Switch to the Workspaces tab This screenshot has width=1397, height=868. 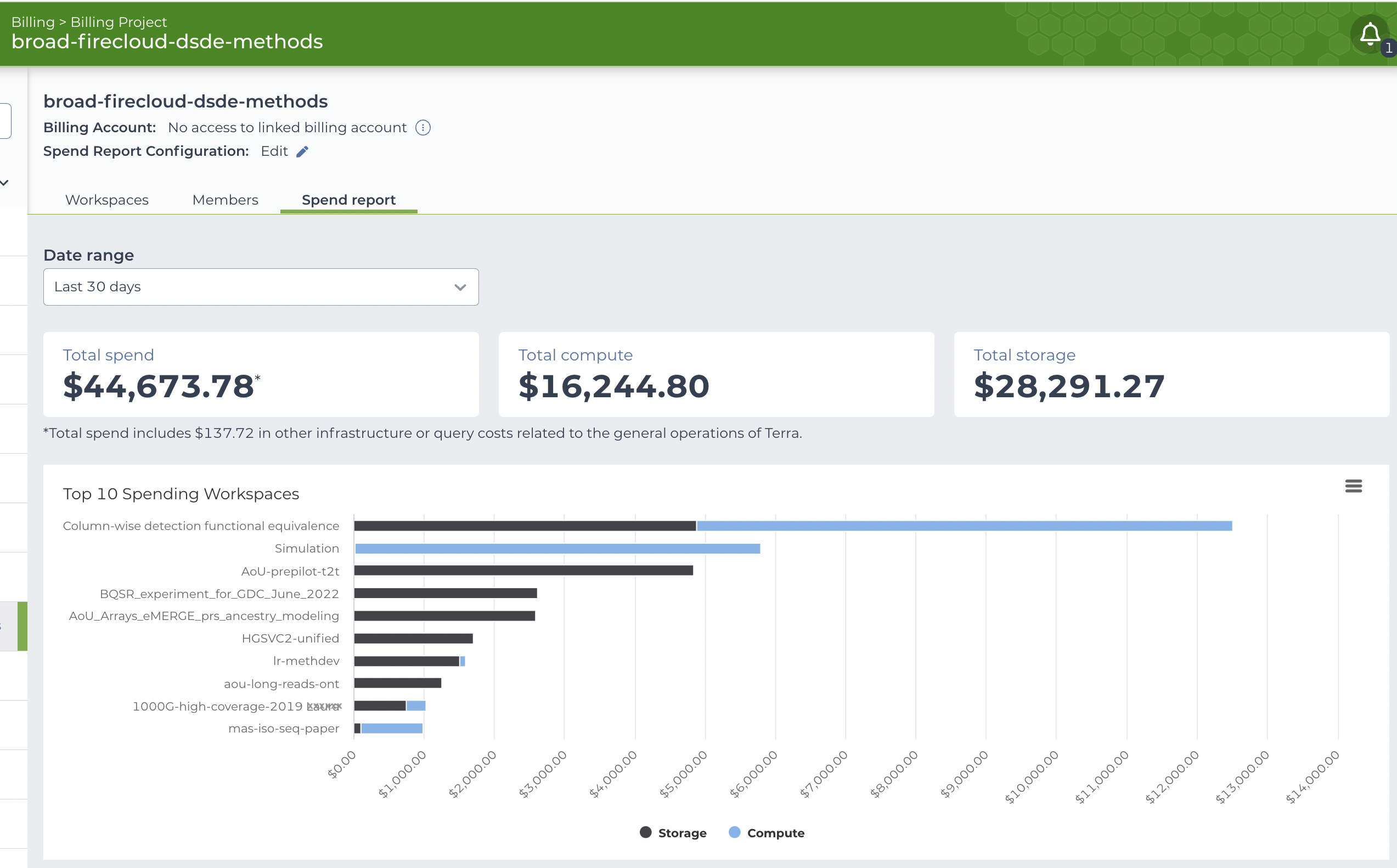107,200
